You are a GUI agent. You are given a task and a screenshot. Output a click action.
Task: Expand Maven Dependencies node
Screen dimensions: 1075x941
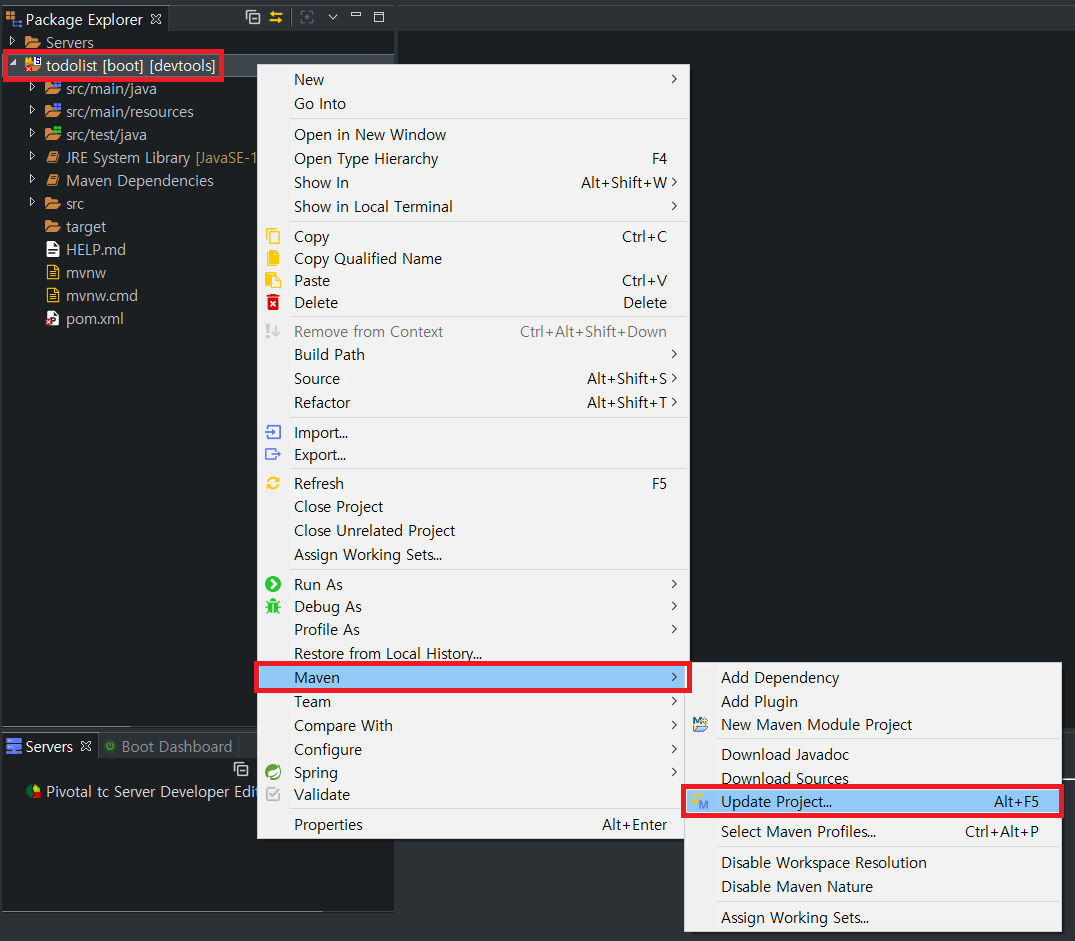pos(32,180)
